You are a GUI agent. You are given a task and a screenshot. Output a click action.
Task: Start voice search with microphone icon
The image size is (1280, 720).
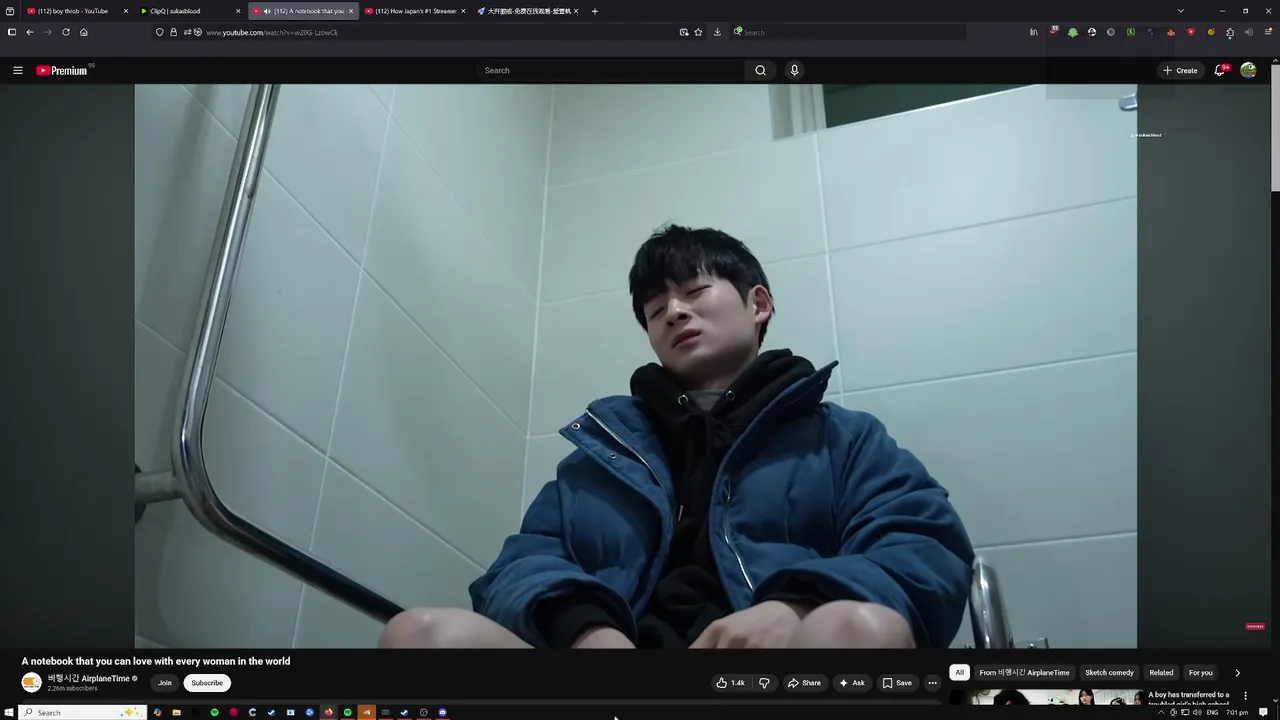point(794,70)
